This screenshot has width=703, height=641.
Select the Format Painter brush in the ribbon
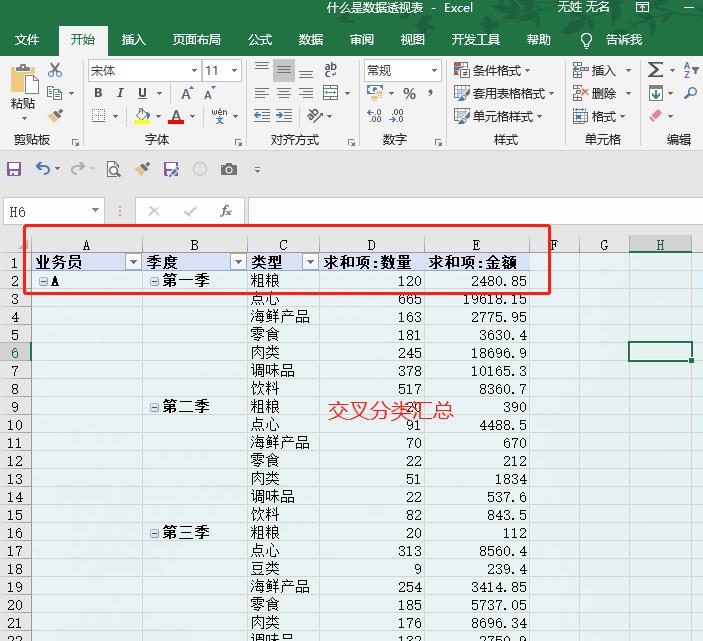coord(55,116)
